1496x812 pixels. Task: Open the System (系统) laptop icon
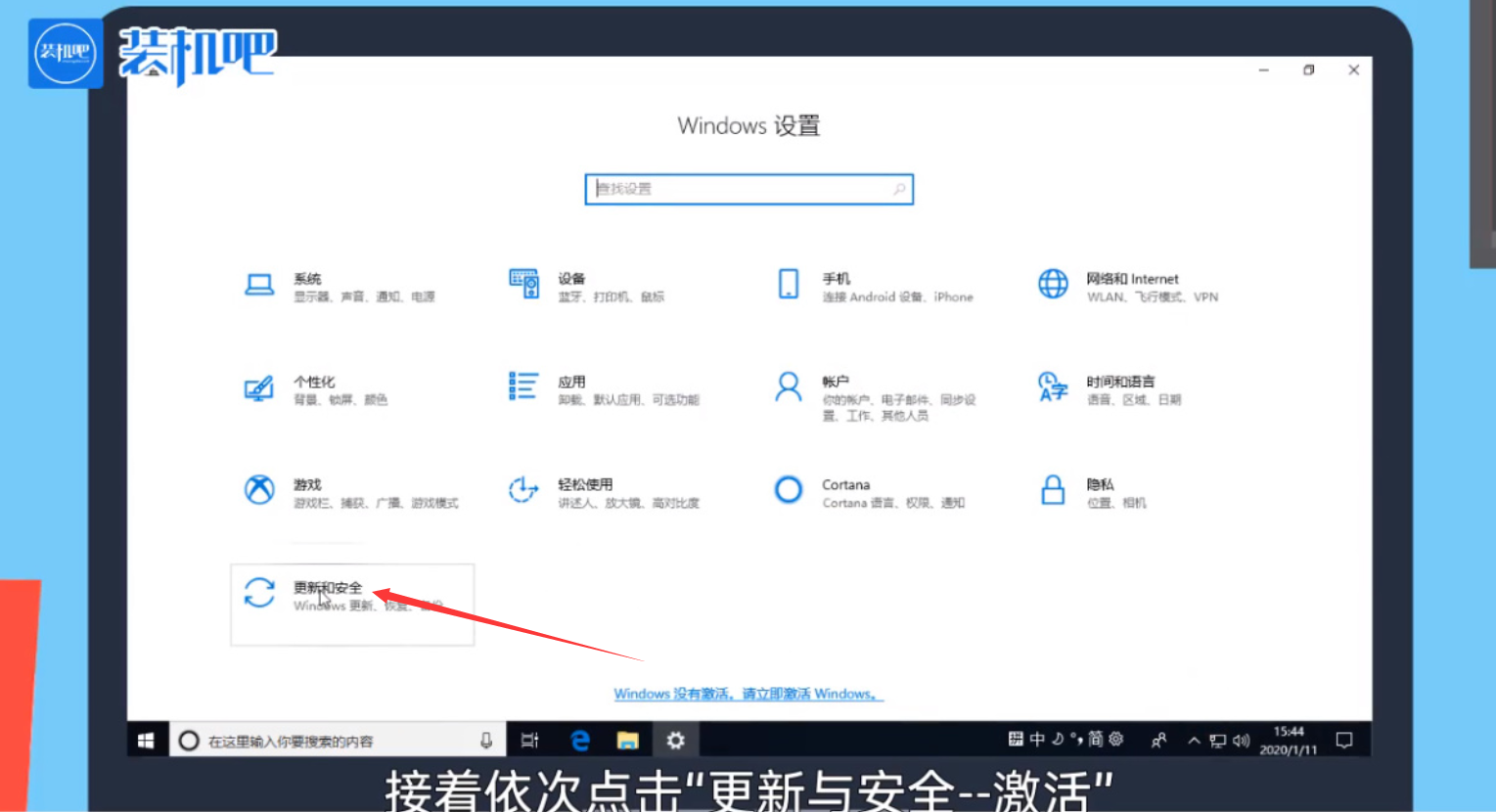click(259, 286)
